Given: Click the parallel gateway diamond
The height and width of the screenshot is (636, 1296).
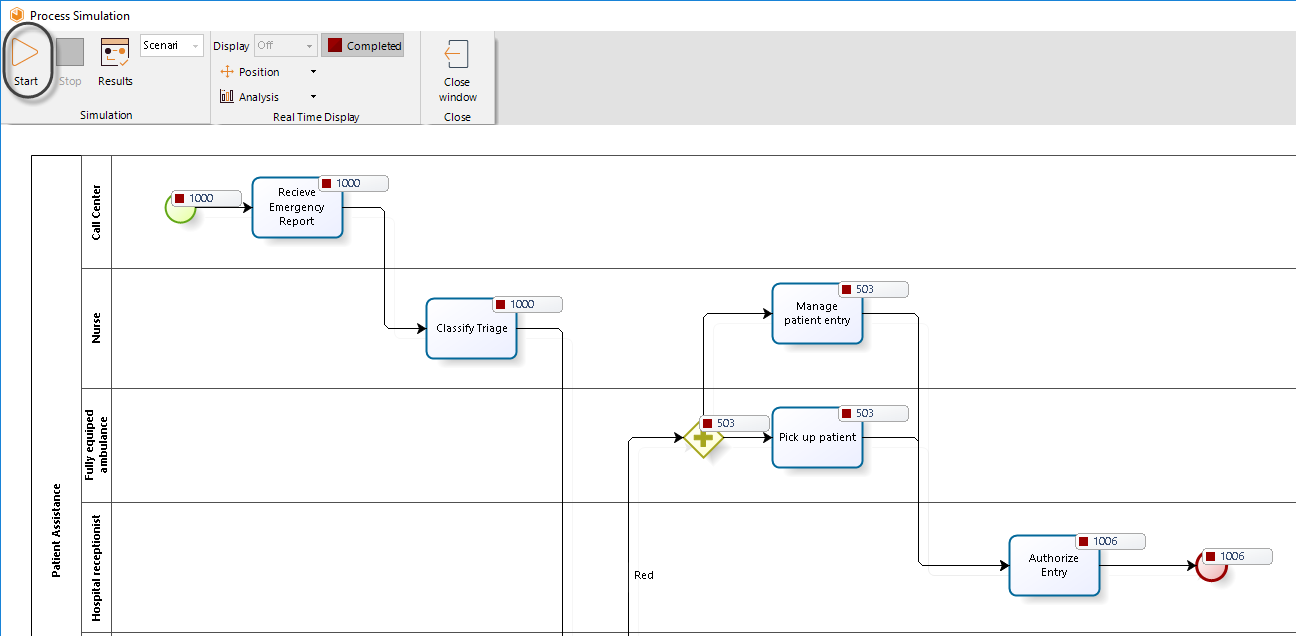Looking at the screenshot, I should pos(703,438).
